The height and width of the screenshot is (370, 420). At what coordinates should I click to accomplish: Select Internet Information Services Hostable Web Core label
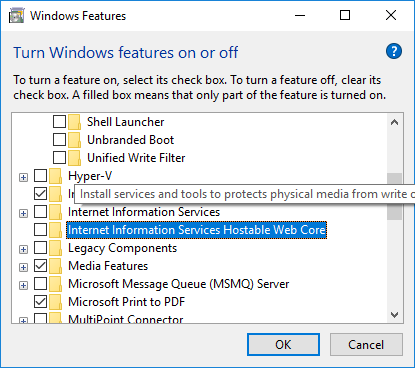[x=197, y=230]
